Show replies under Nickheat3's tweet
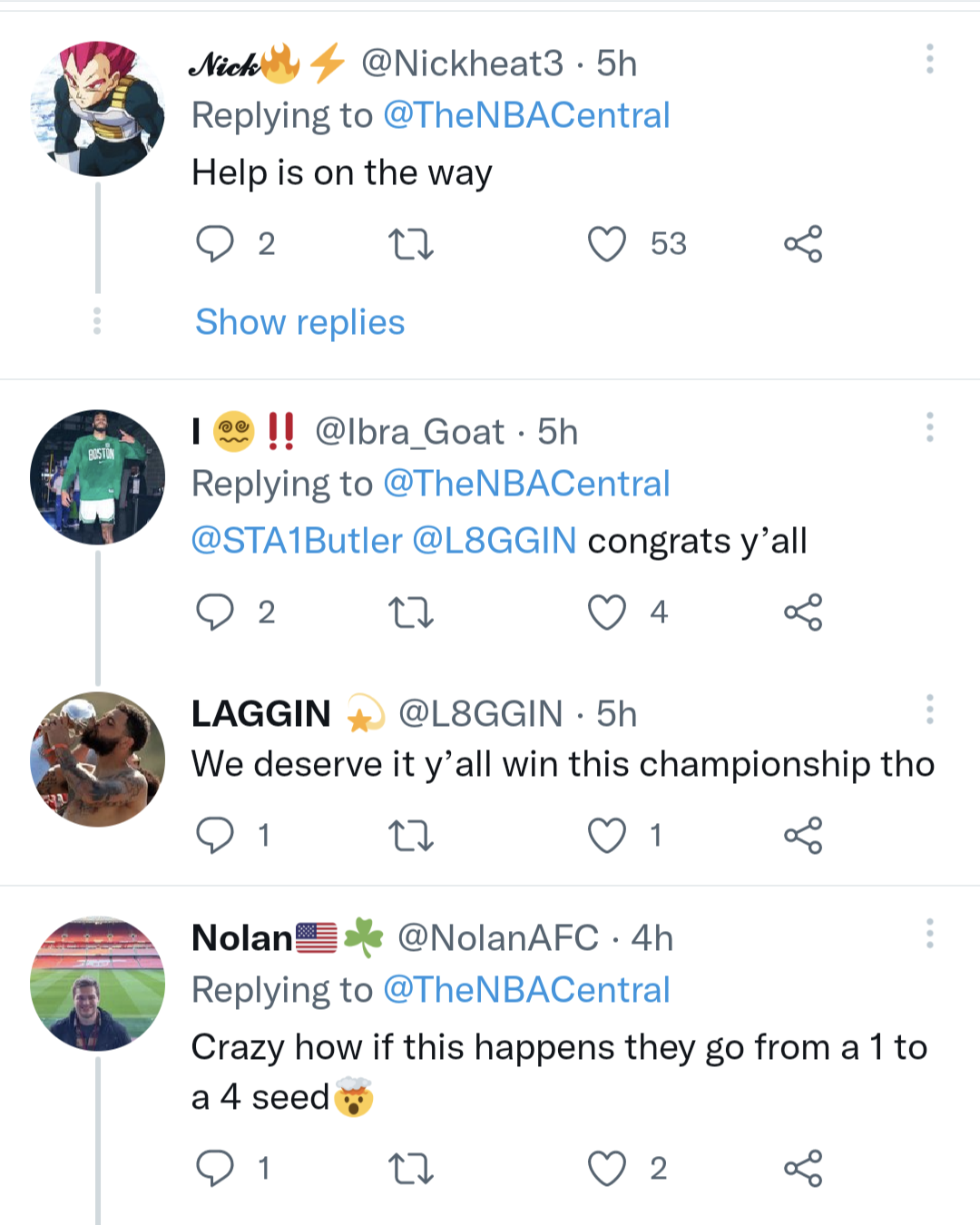 [x=300, y=322]
